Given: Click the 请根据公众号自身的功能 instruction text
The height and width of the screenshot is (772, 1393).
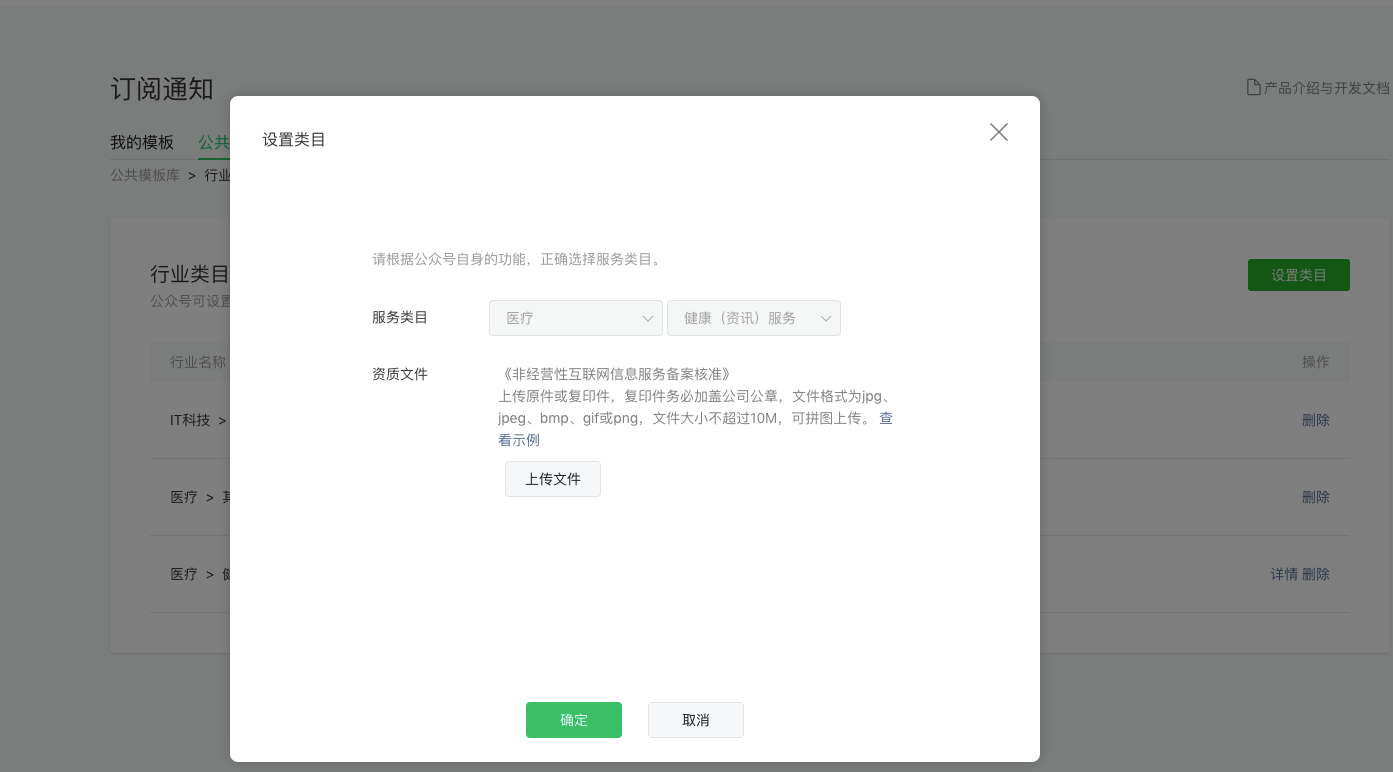Looking at the screenshot, I should pyautogui.click(x=516, y=259).
